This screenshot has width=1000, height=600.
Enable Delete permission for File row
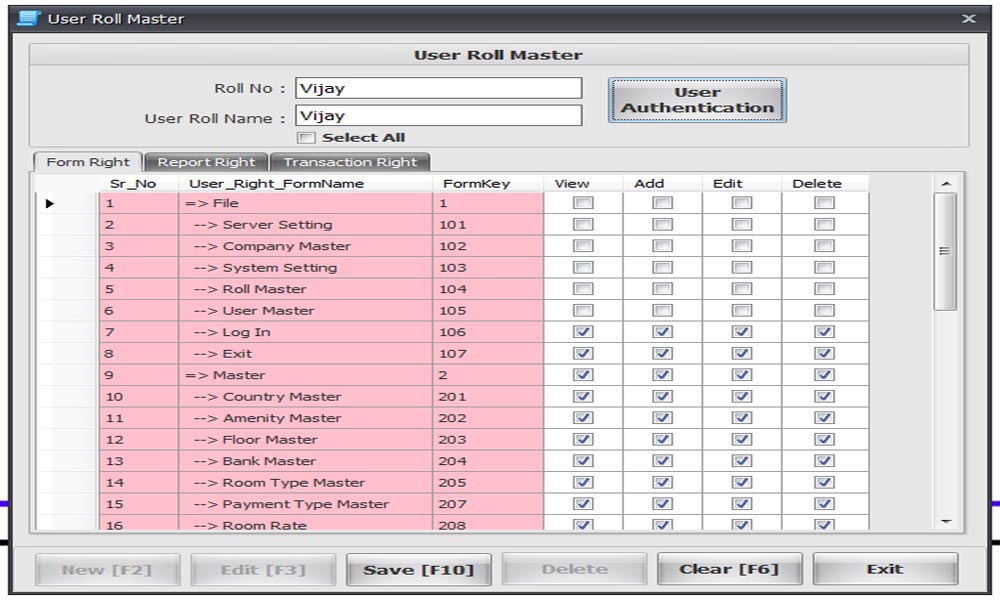824,203
